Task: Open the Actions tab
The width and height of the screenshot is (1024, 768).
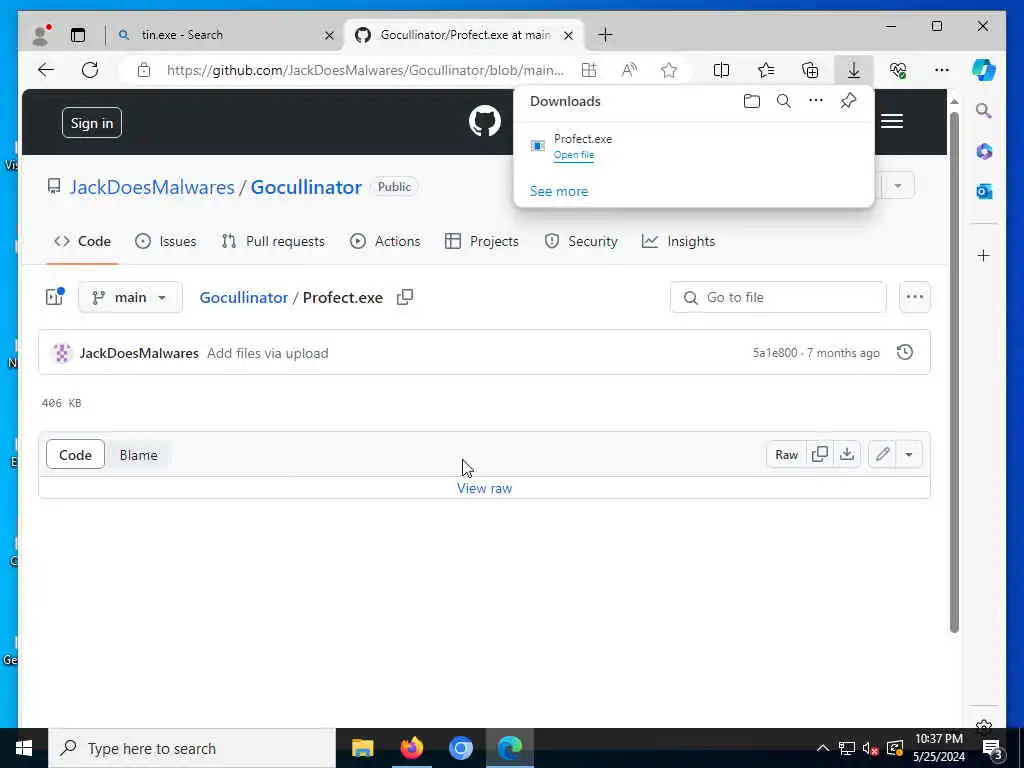Action: (385, 242)
